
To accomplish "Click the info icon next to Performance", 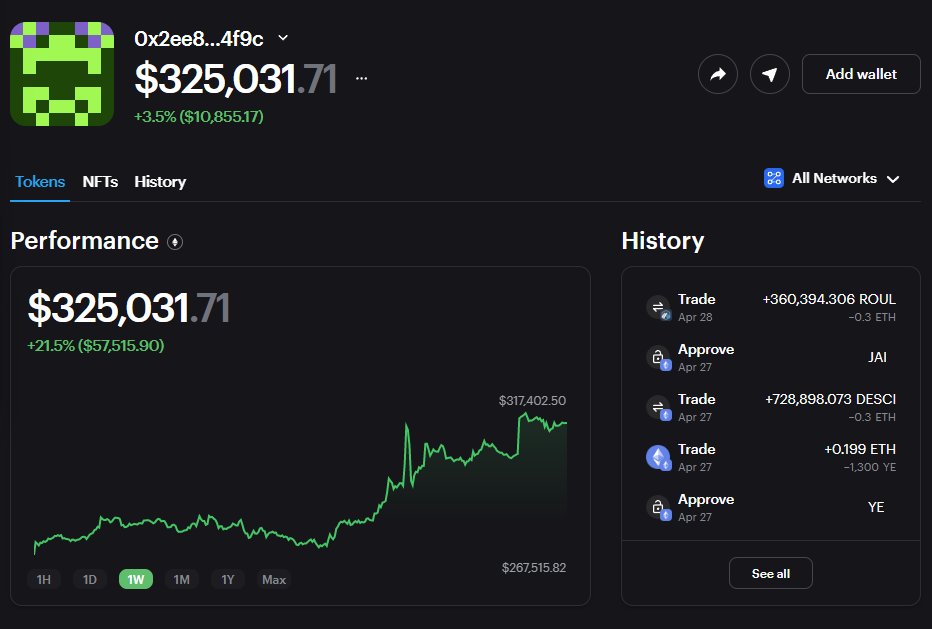I will 176,242.
